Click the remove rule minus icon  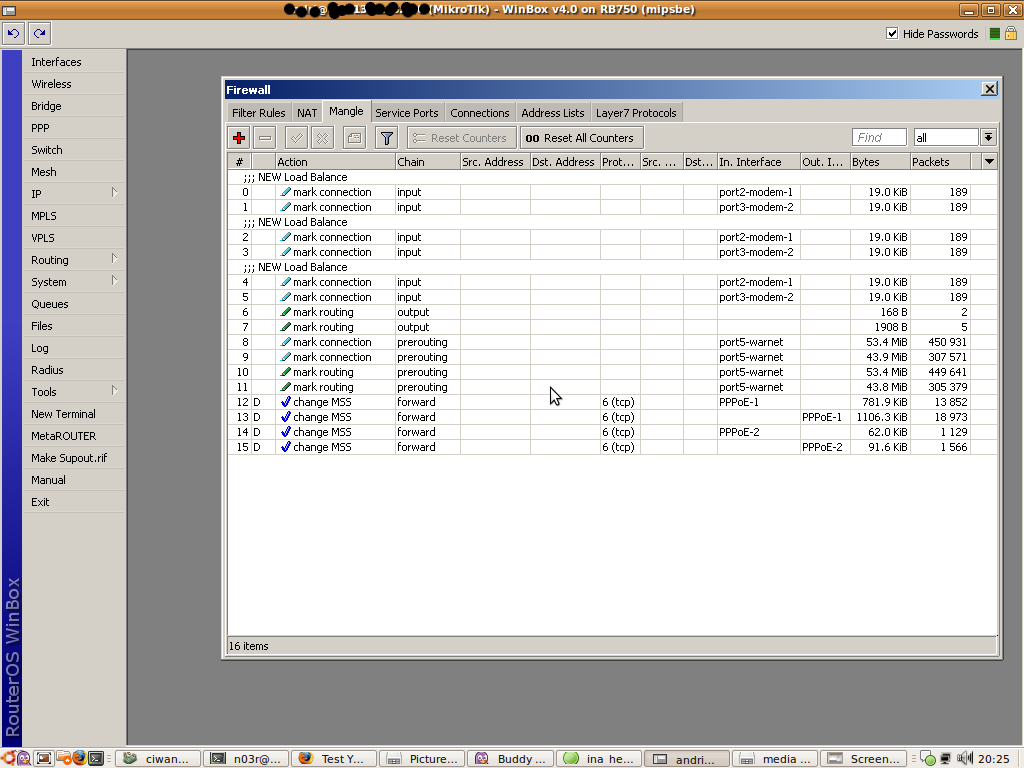(265, 138)
